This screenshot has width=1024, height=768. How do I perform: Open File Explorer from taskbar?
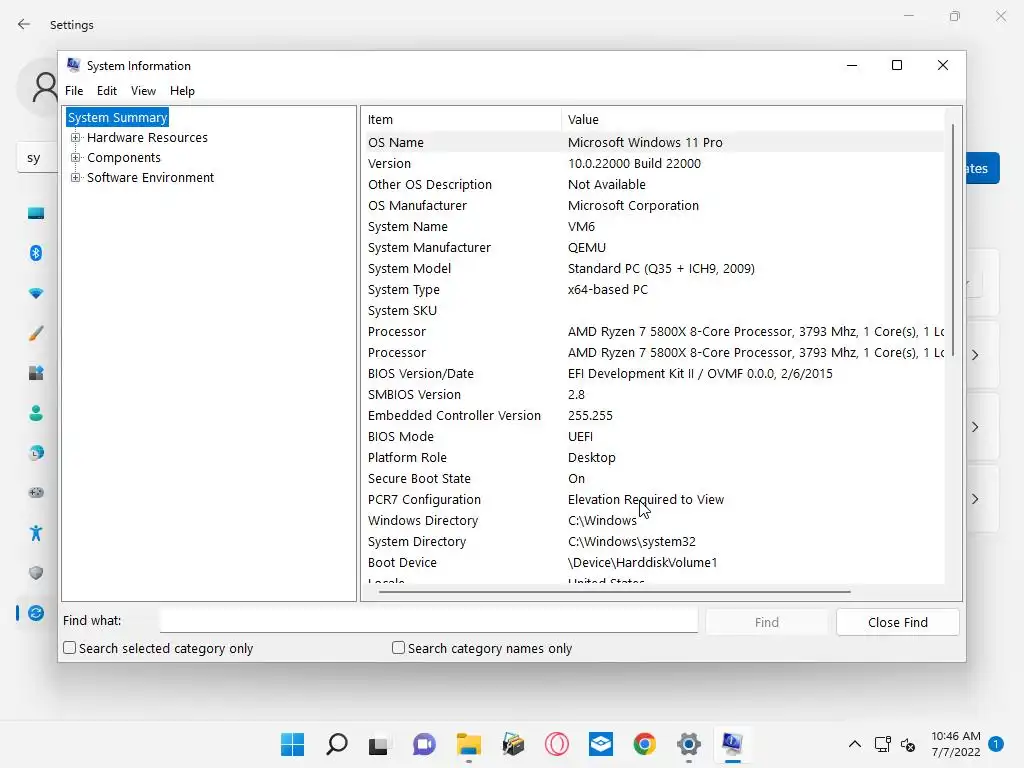pos(468,744)
